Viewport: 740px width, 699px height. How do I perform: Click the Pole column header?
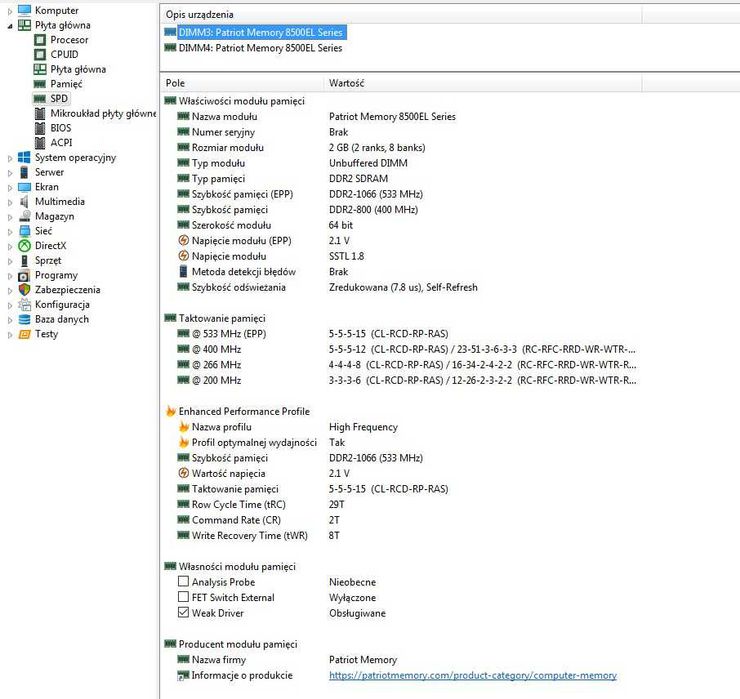click(242, 83)
